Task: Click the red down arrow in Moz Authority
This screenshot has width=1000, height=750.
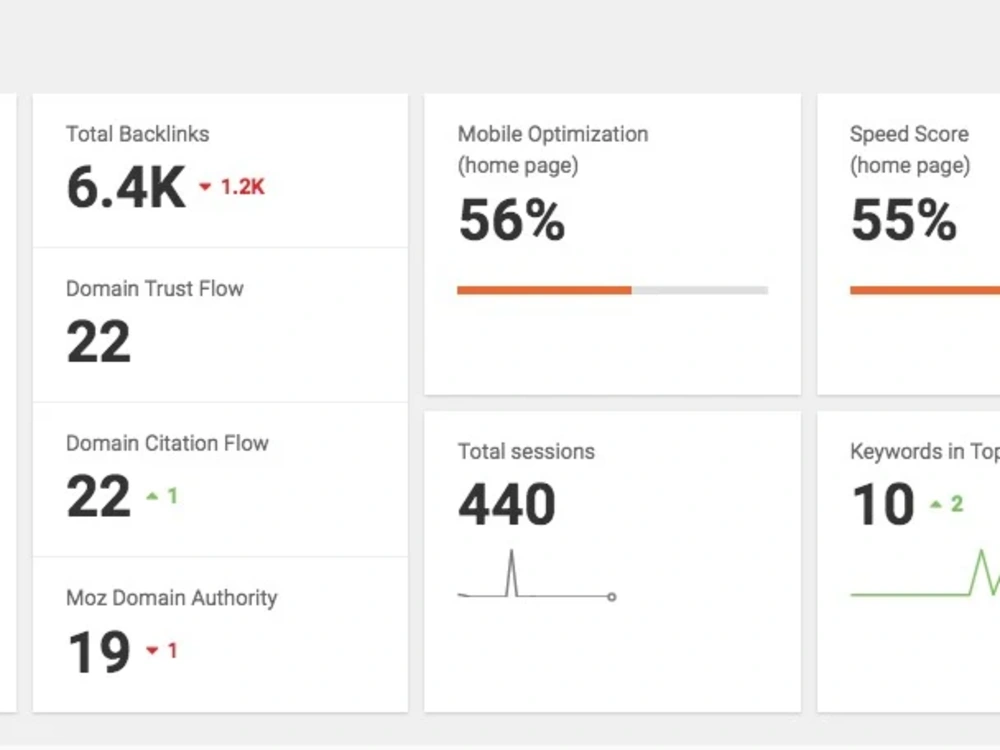Action: 152,651
